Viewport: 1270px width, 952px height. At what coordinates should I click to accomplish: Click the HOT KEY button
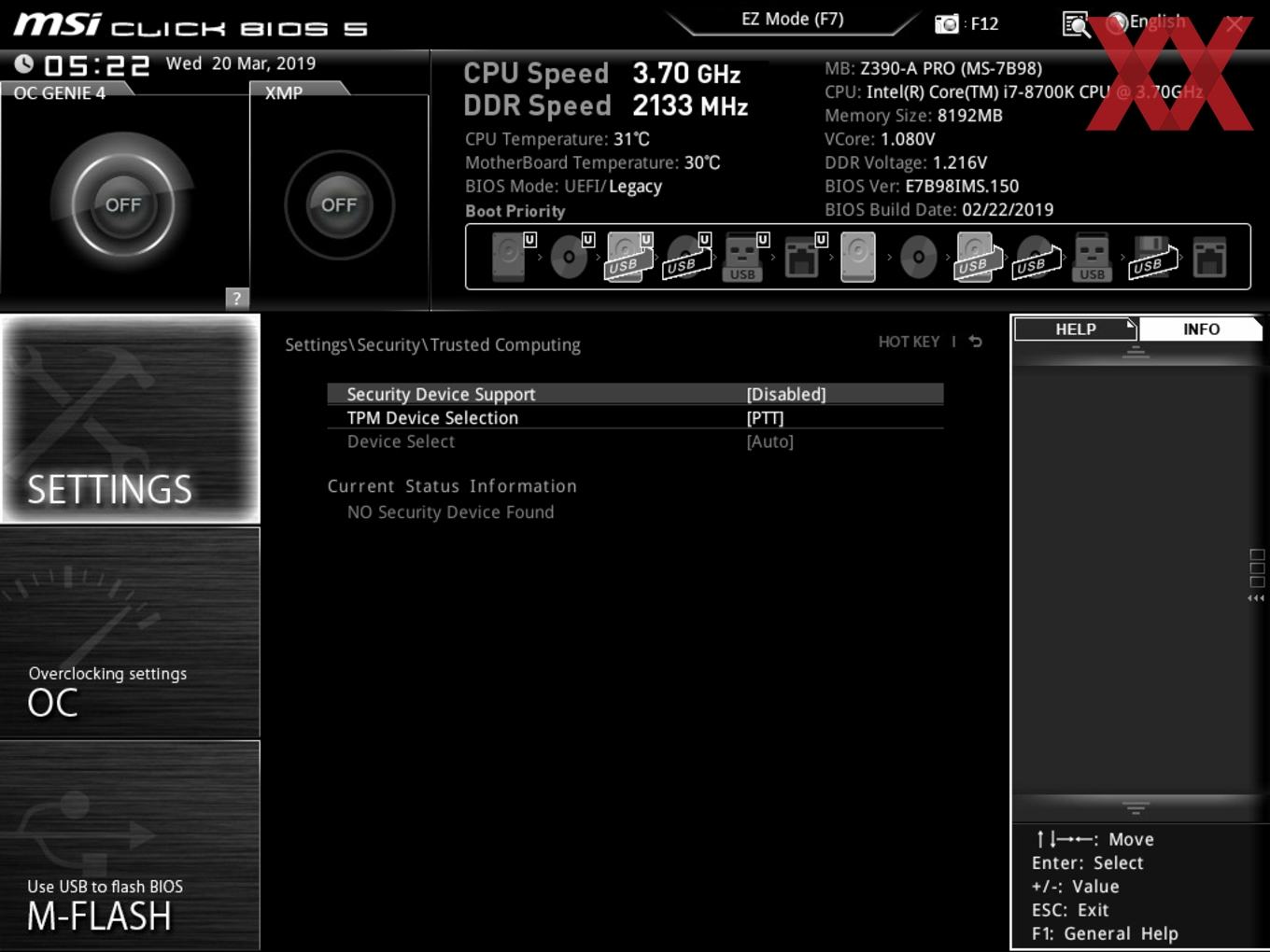pos(909,342)
